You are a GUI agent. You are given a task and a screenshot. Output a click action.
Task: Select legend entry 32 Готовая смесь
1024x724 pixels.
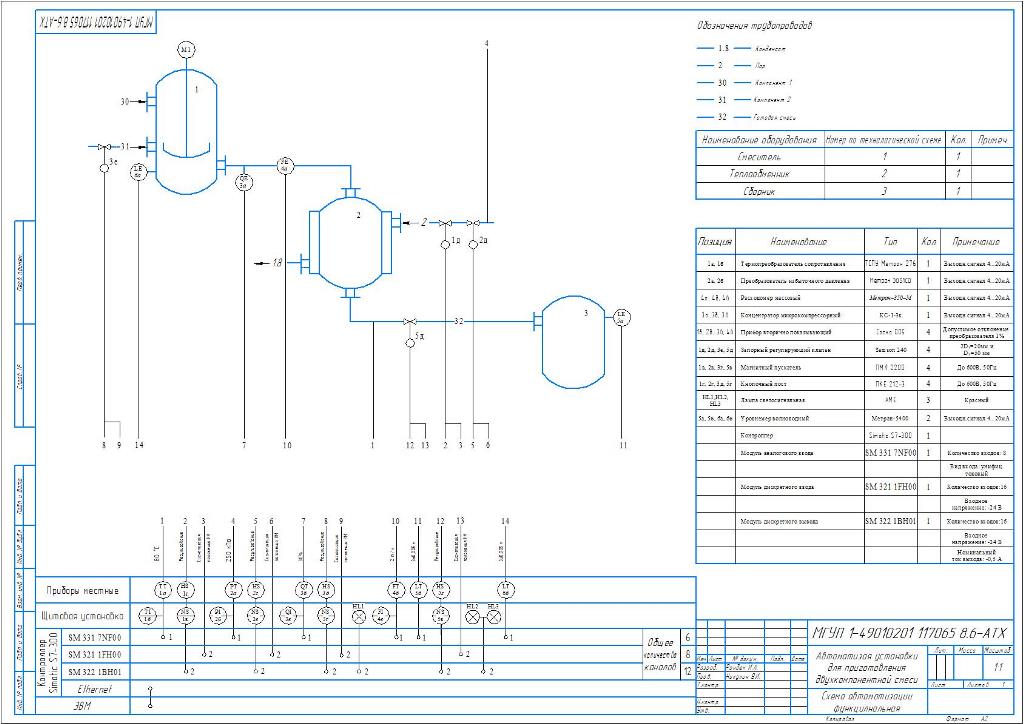(746, 118)
